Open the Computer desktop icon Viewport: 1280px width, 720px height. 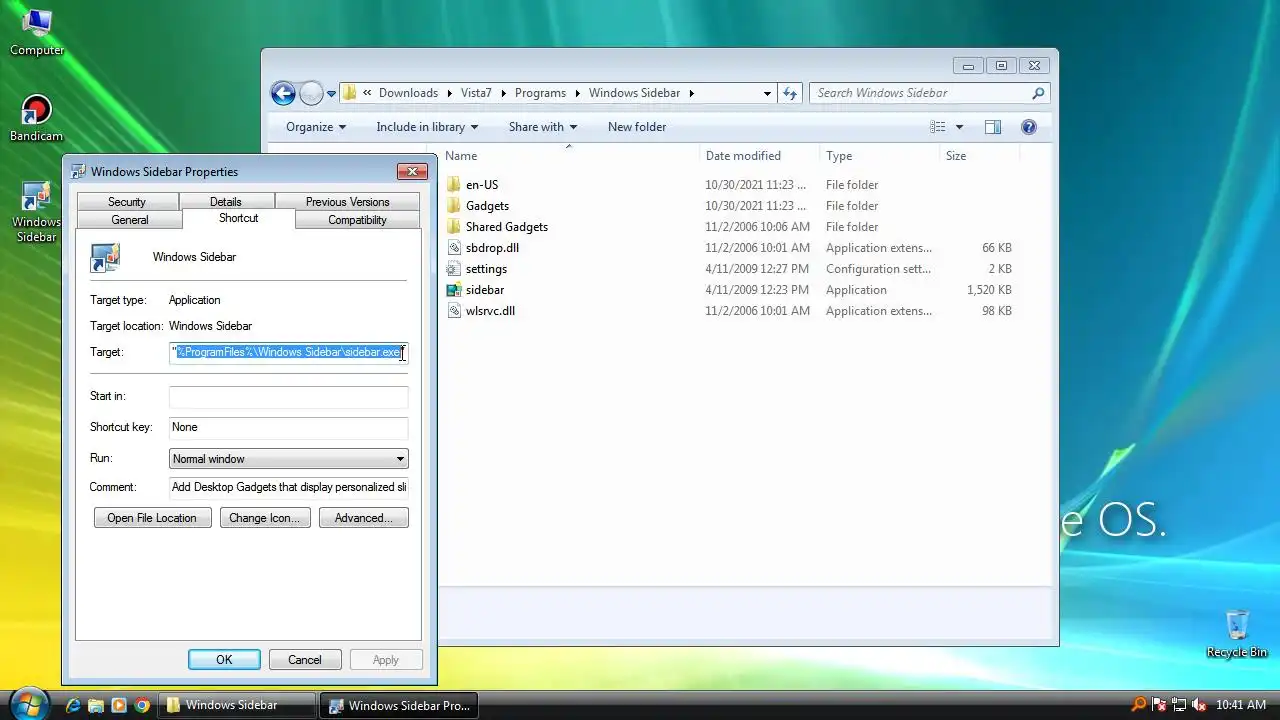pyautogui.click(x=37, y=30)
